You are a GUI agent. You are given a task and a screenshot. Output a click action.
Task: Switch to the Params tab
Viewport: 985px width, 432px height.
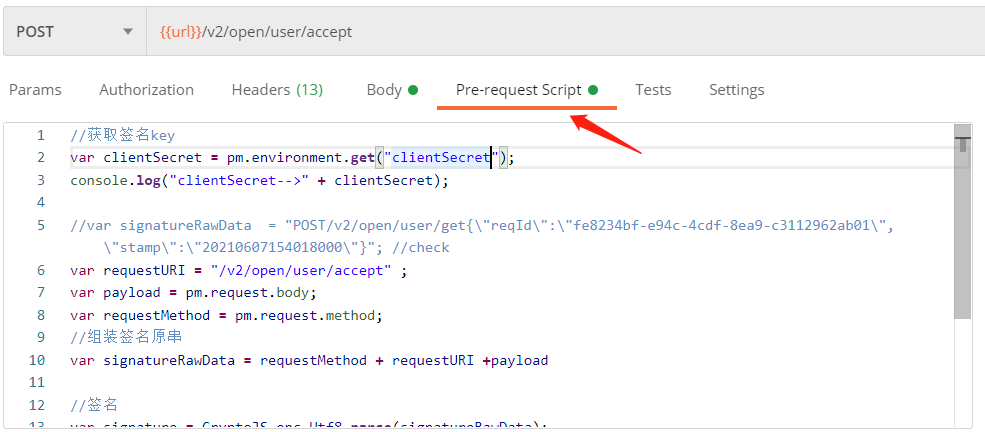point(35,90)
